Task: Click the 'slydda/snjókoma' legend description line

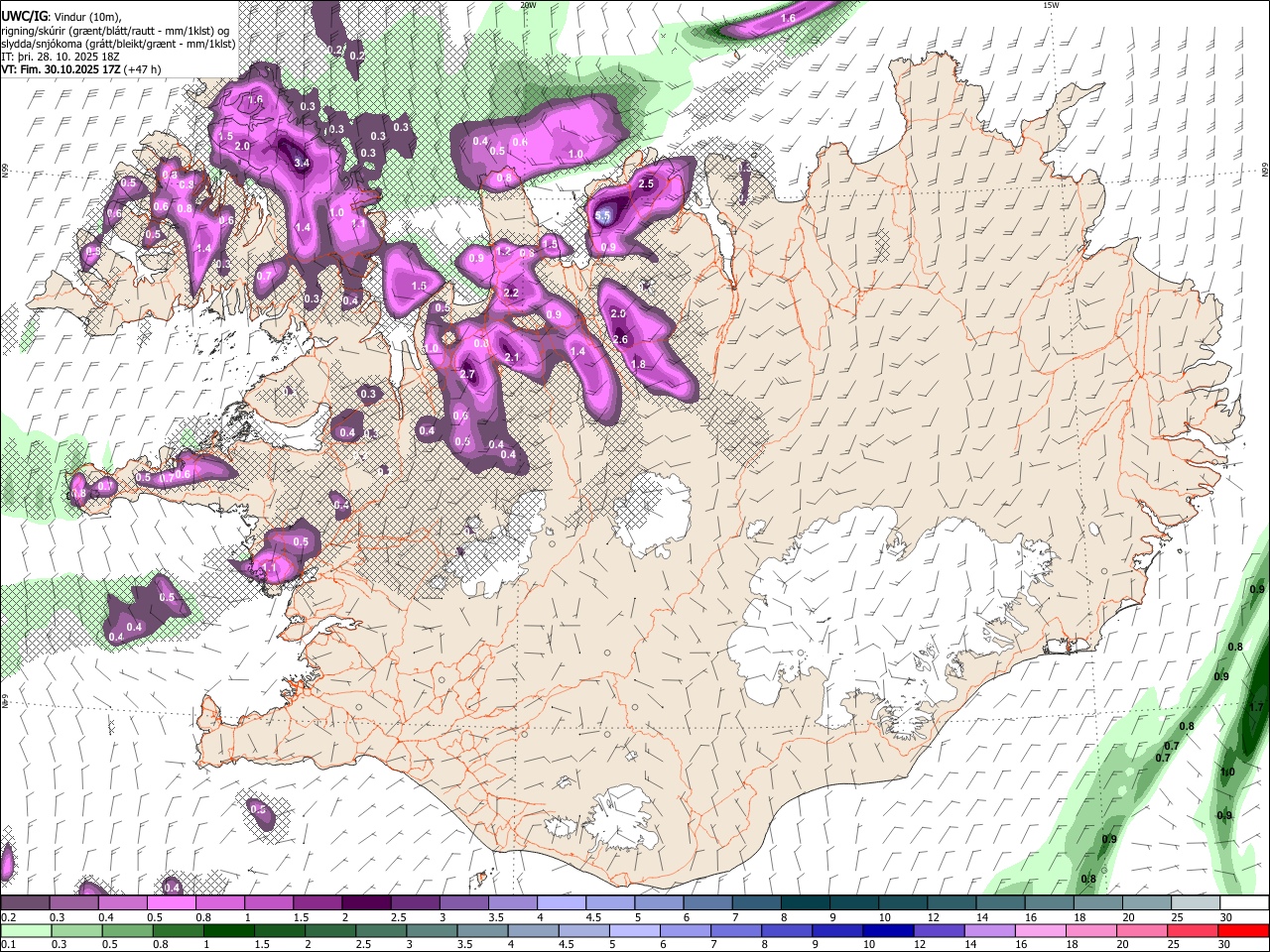Action: coord(118,44)
